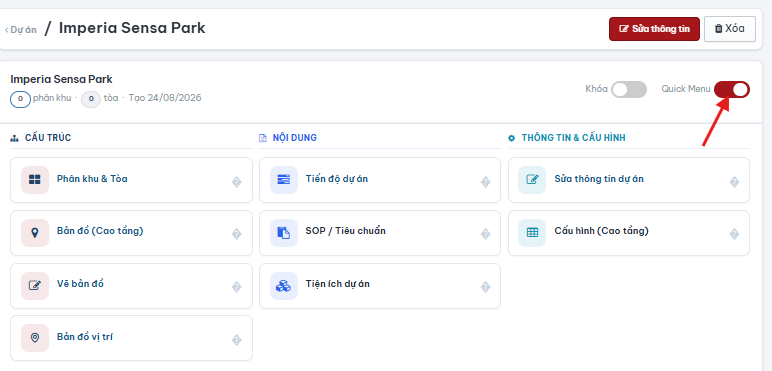Click the Cấu hình (Cao tầng) table icon

click(532, 233)
